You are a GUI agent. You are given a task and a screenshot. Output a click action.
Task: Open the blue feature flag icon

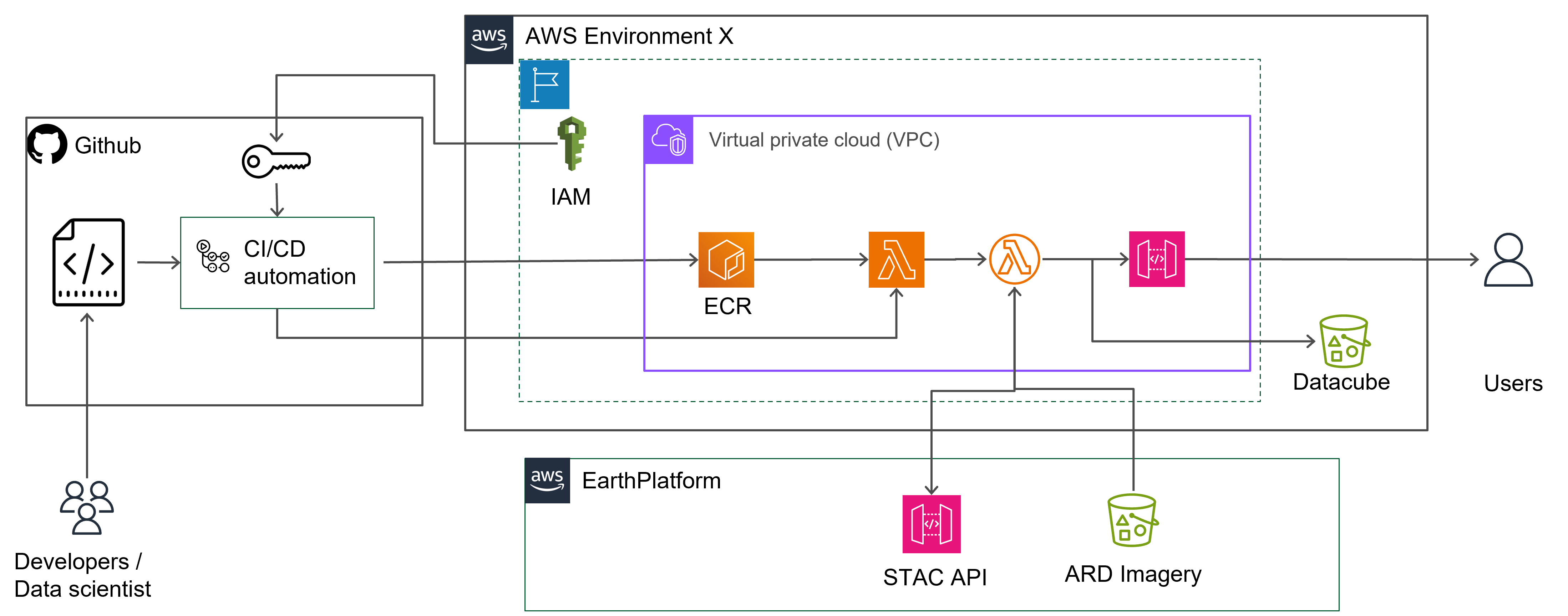click(x=545, y=85)
